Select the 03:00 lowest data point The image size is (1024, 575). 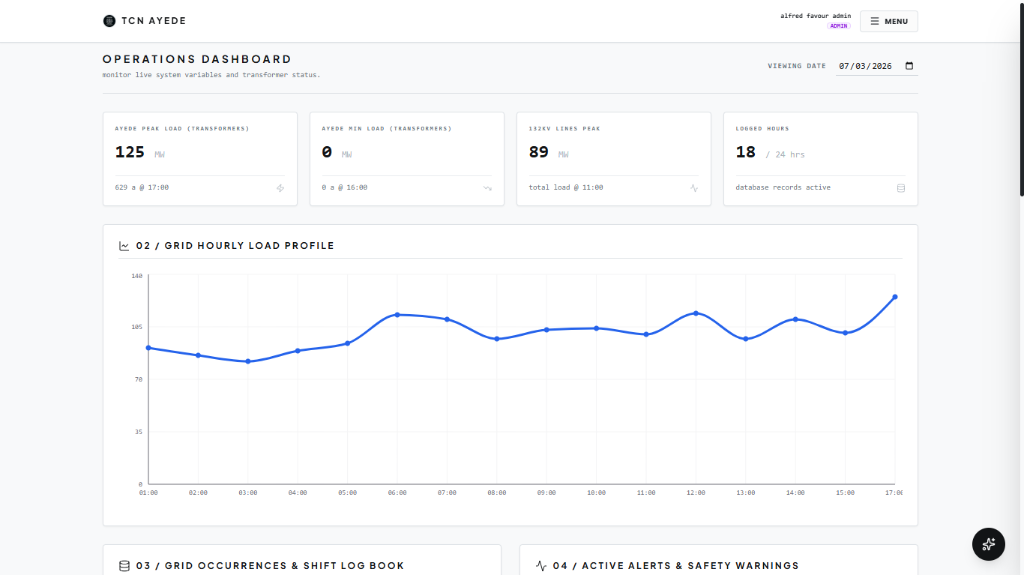pyautogui.click(x=248, y=361)
